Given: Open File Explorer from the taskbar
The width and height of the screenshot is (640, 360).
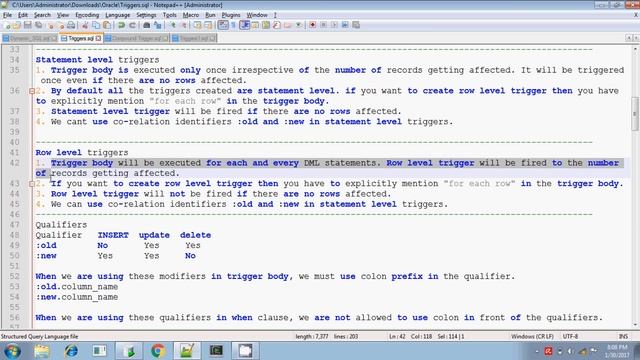Looking at the screenshot, I should coord(42,351).
